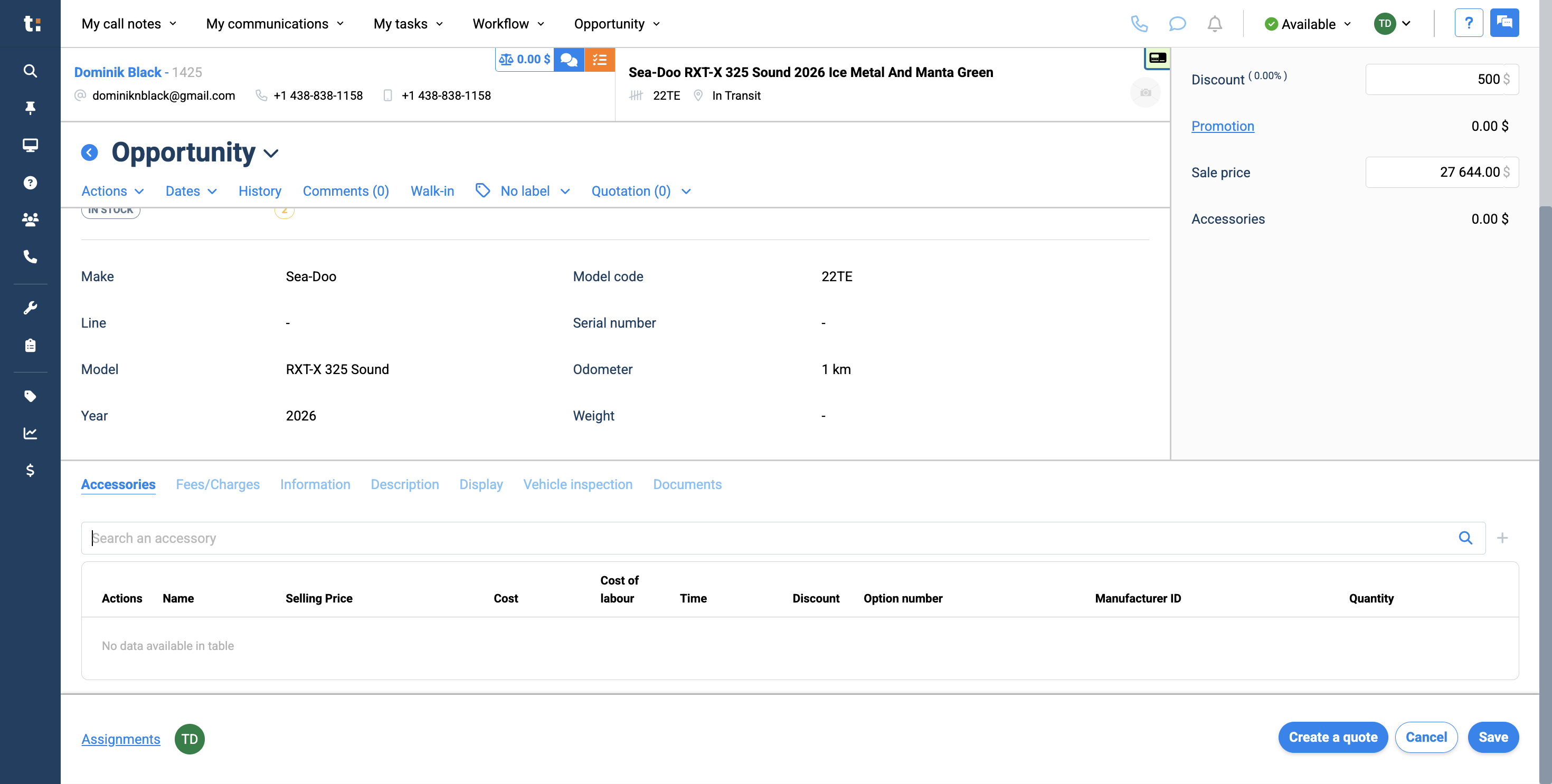The width and height of the screenshot is (1552, 784).
Task: Open the Promotion link
Action: (x=1223, y=126)
